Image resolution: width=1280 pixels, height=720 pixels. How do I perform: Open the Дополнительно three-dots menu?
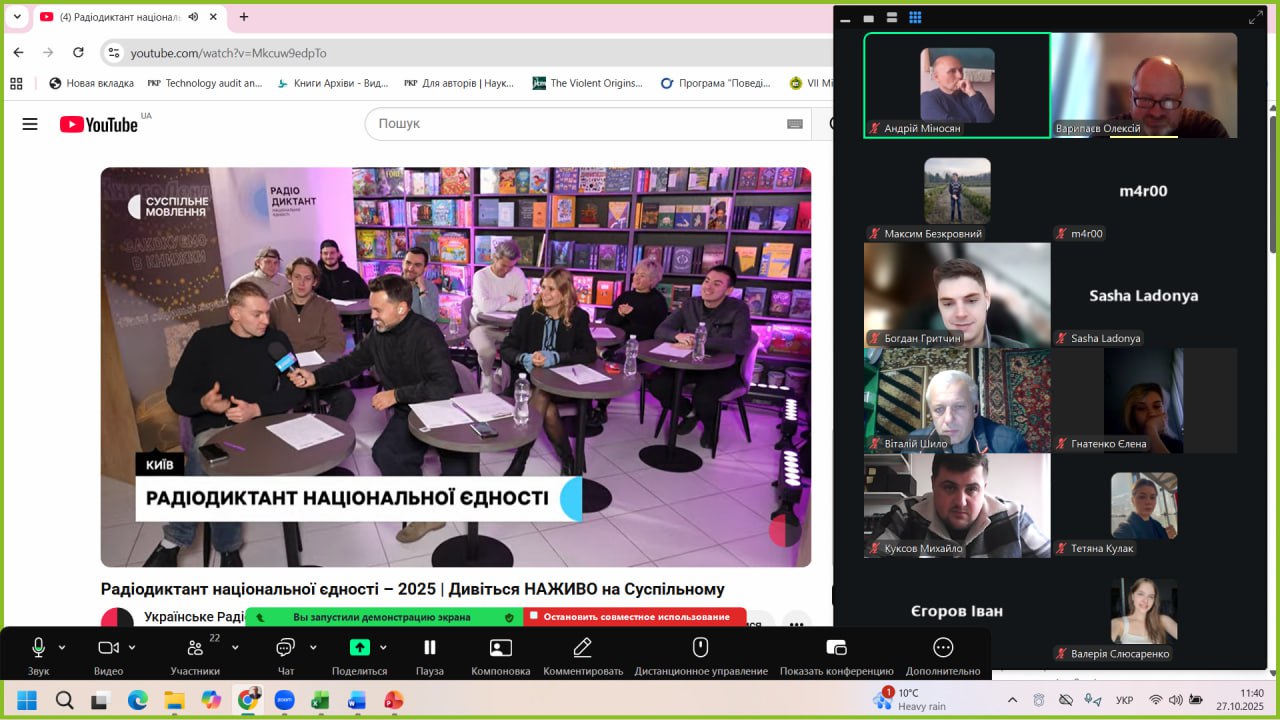pyautogui.click(x=943, y=648)
